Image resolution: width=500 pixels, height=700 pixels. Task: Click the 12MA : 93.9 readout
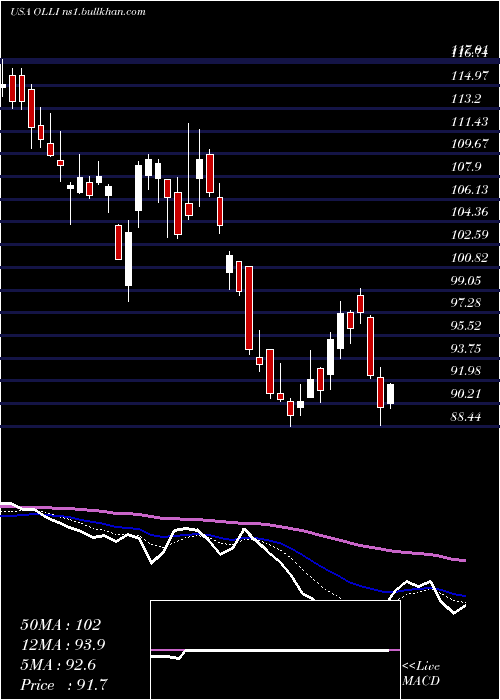point(63,645)
